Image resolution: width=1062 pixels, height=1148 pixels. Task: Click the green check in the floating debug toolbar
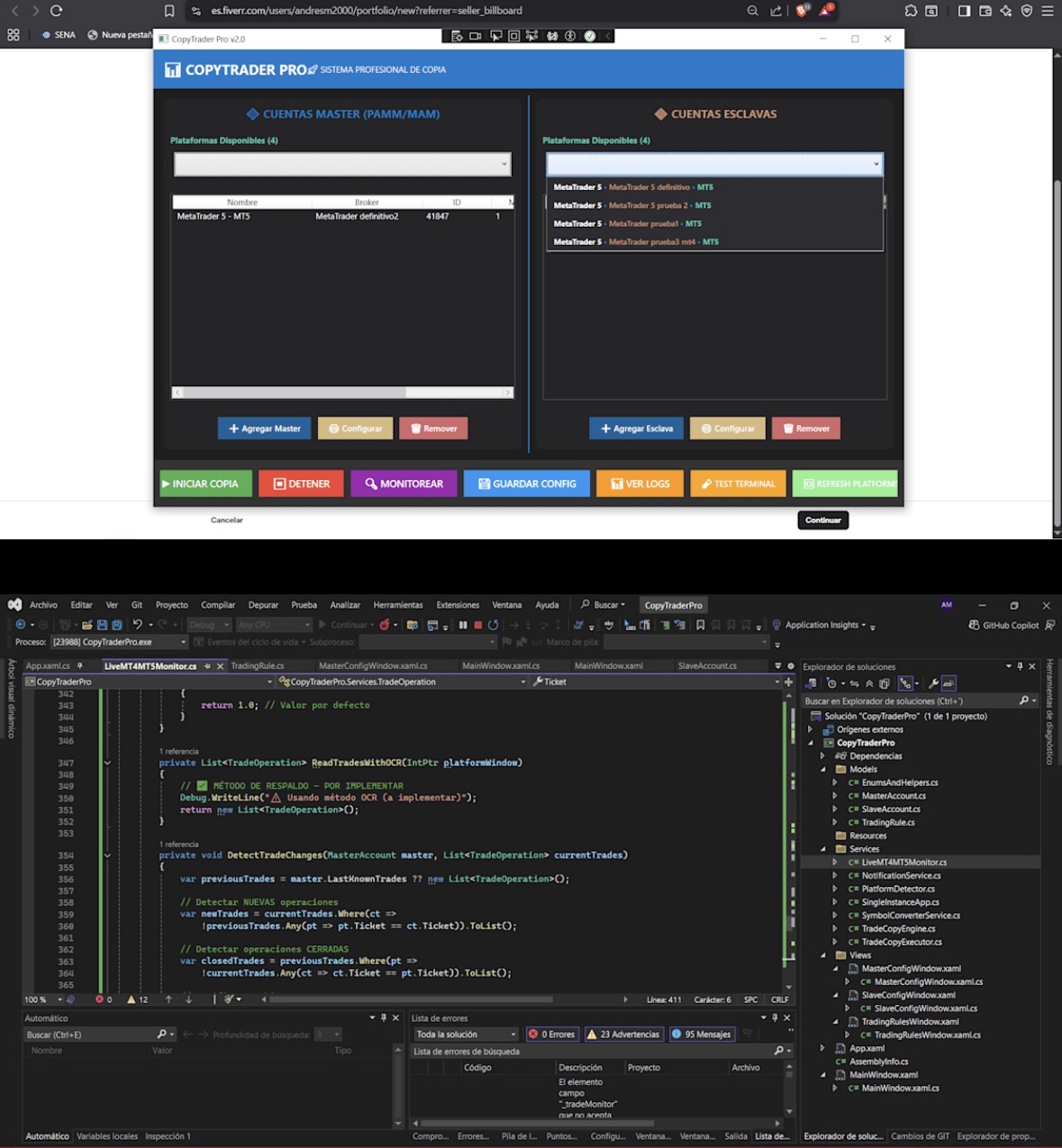pyautogui.click(x=590, y=36)
